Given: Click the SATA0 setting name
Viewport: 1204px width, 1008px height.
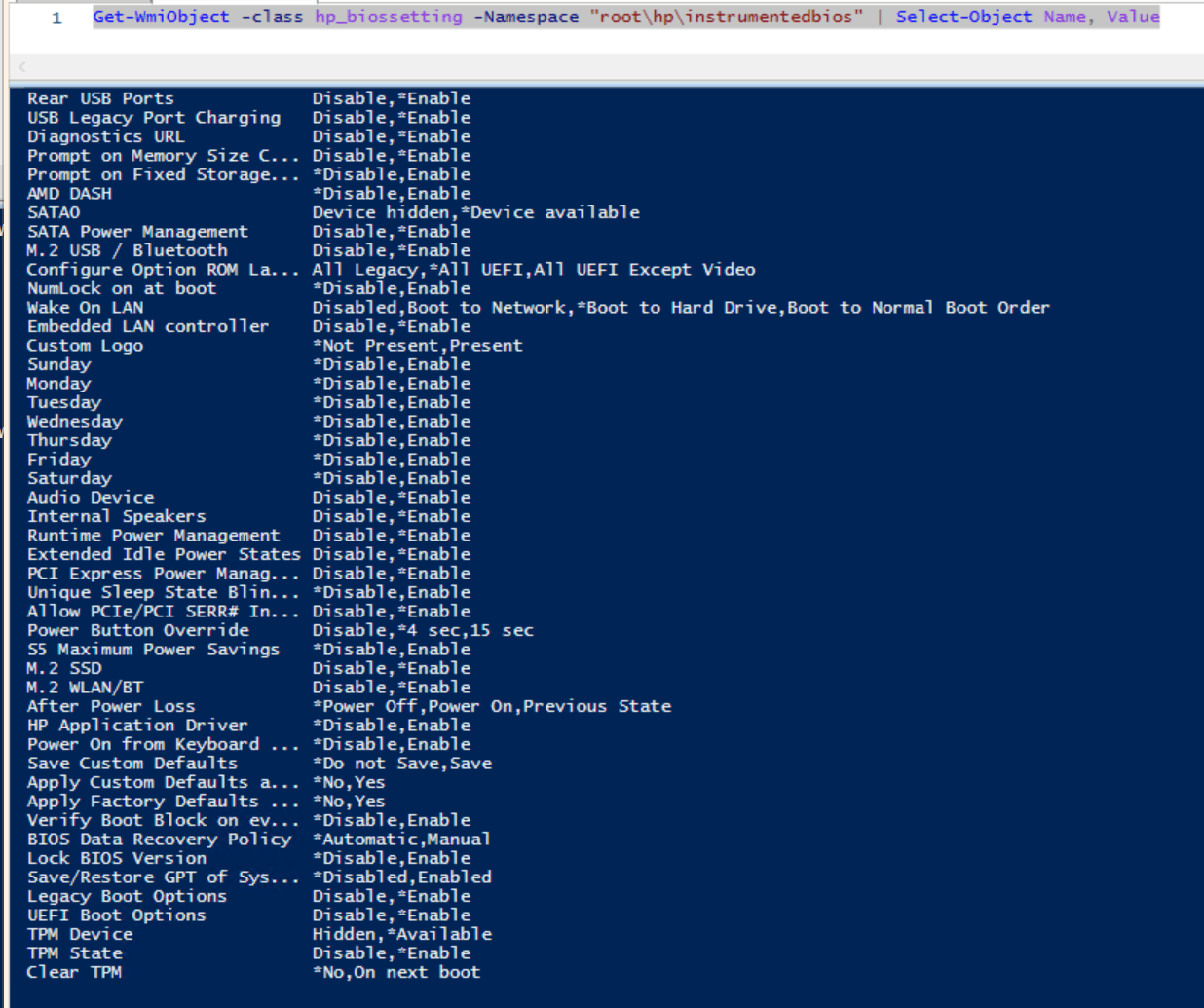Looking at the screenshot, I should pos(54,212).
